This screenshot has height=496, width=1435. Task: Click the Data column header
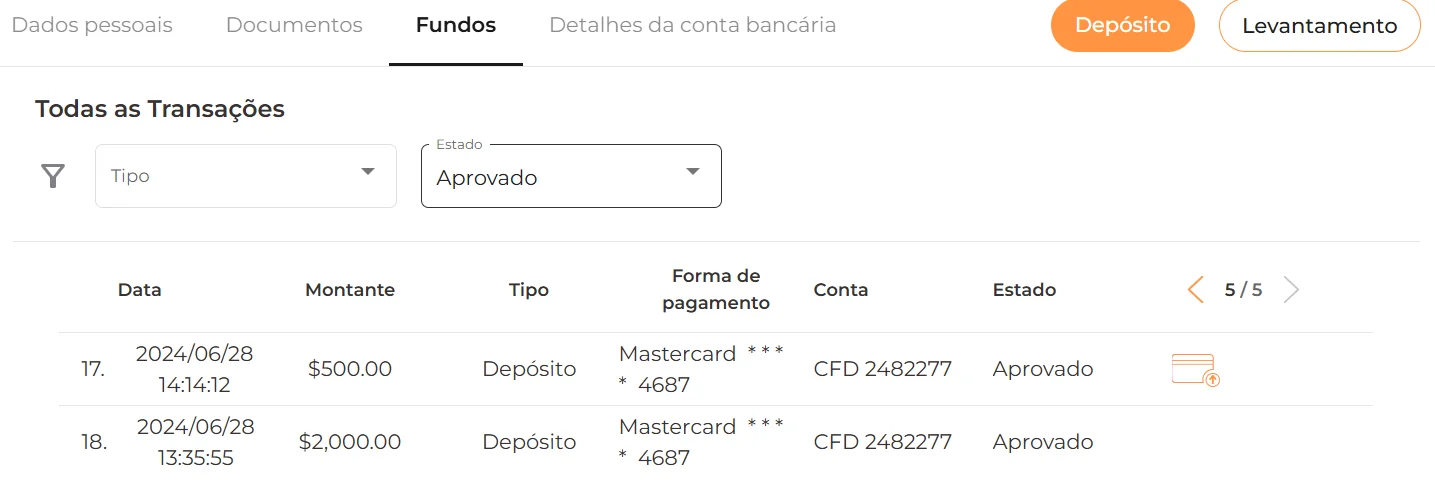coord(140,290)
